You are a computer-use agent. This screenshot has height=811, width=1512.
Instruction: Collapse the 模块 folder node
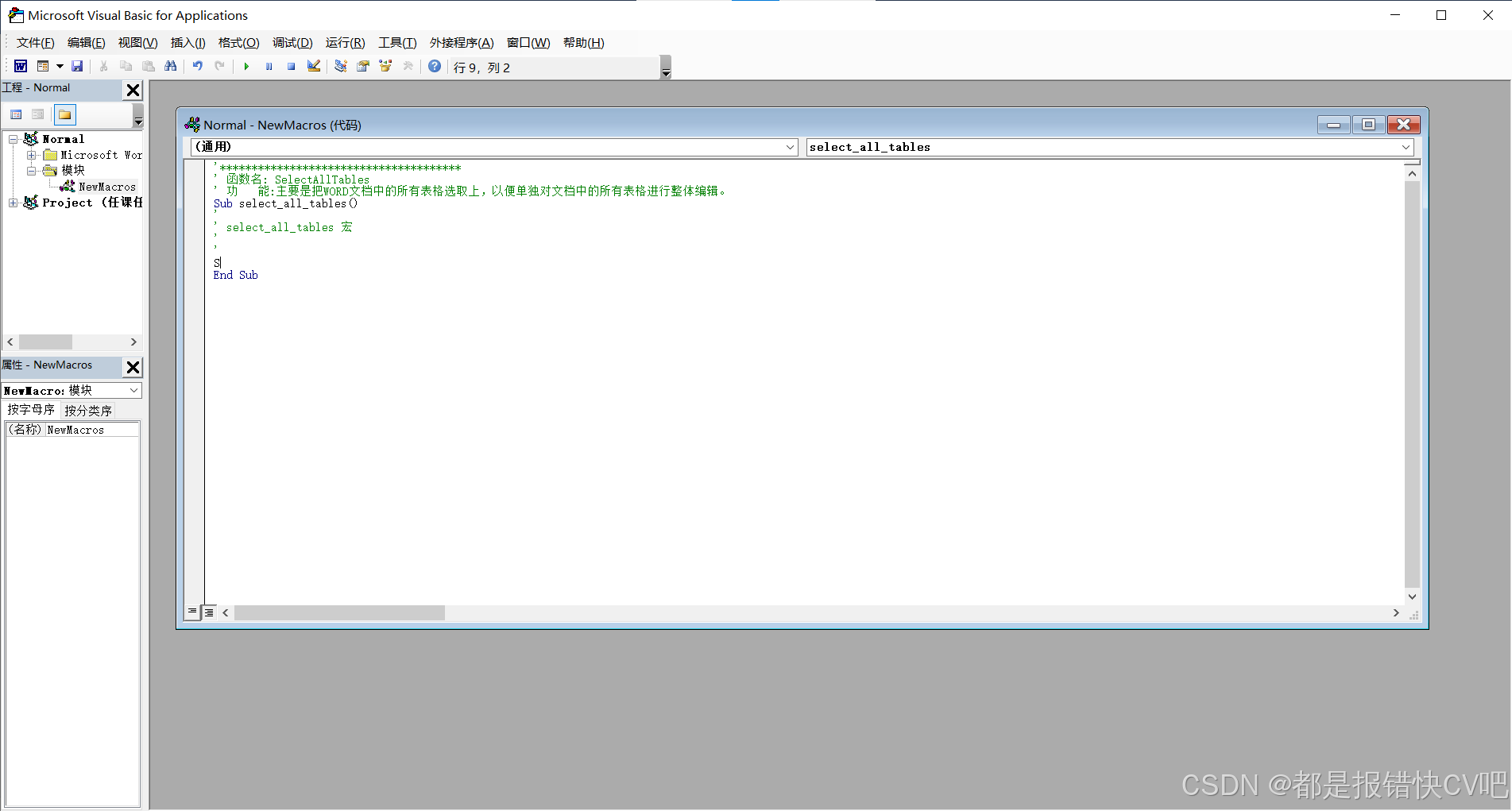[31, 171]
